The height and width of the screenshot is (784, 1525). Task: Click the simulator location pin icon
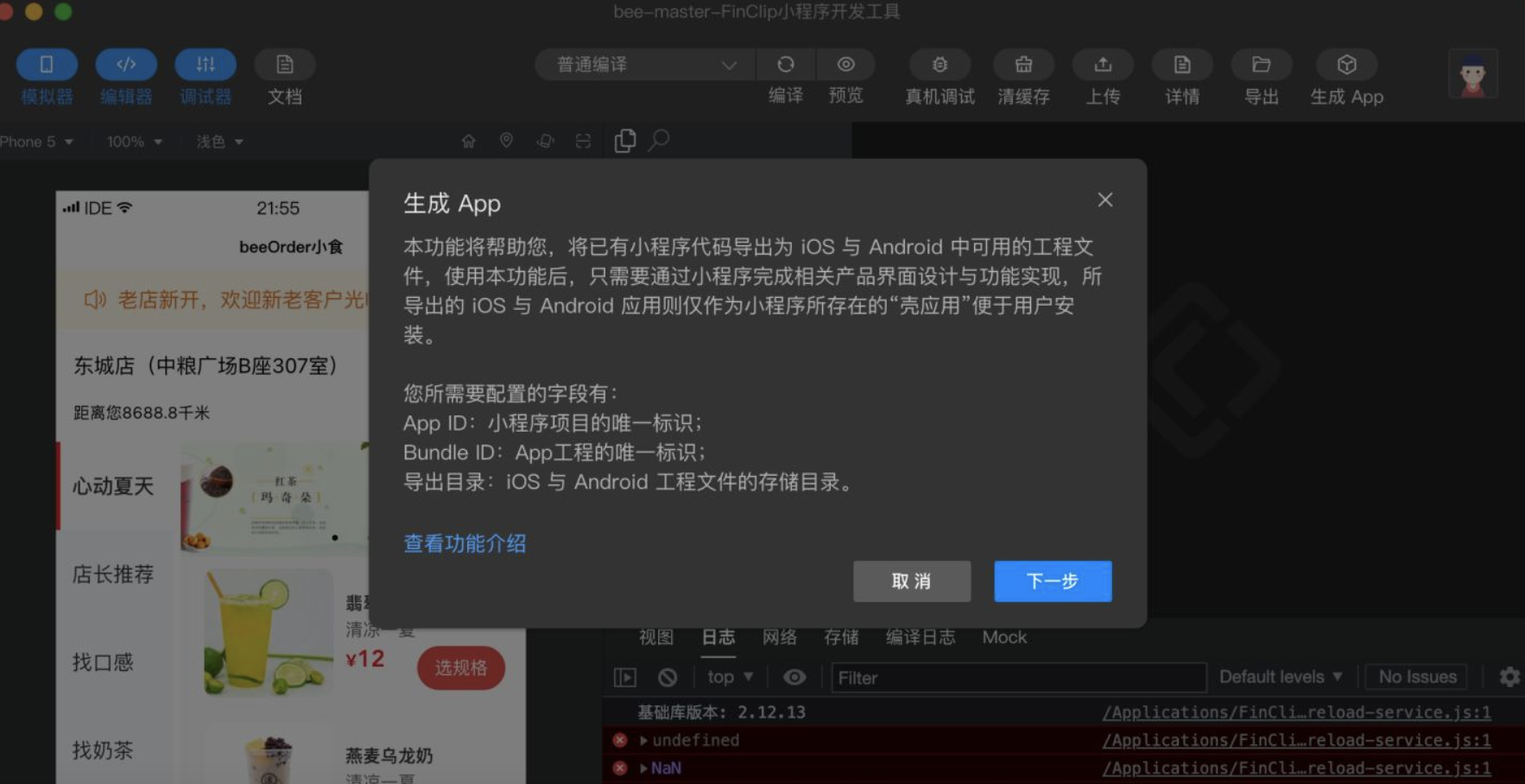(x=506, y=141)
